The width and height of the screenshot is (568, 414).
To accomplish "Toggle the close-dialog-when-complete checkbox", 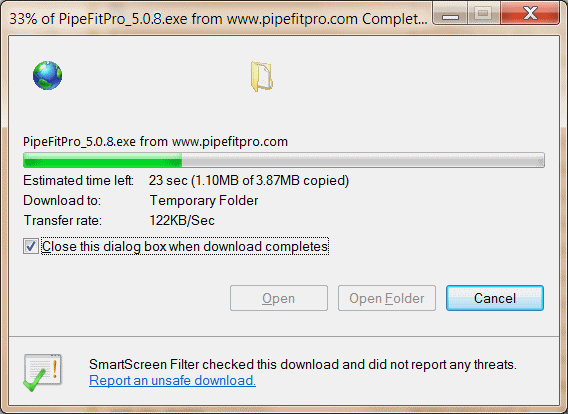I will [x=31, y=246].
